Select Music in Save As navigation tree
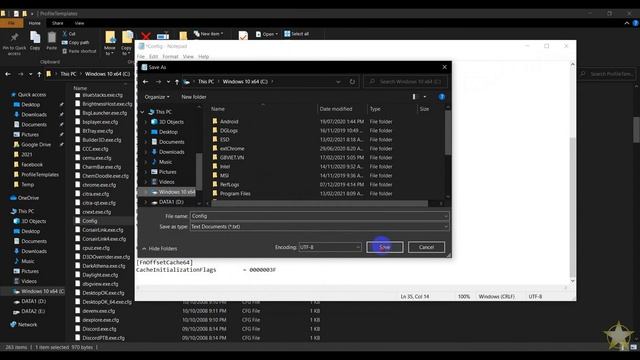 pos(165,162)
